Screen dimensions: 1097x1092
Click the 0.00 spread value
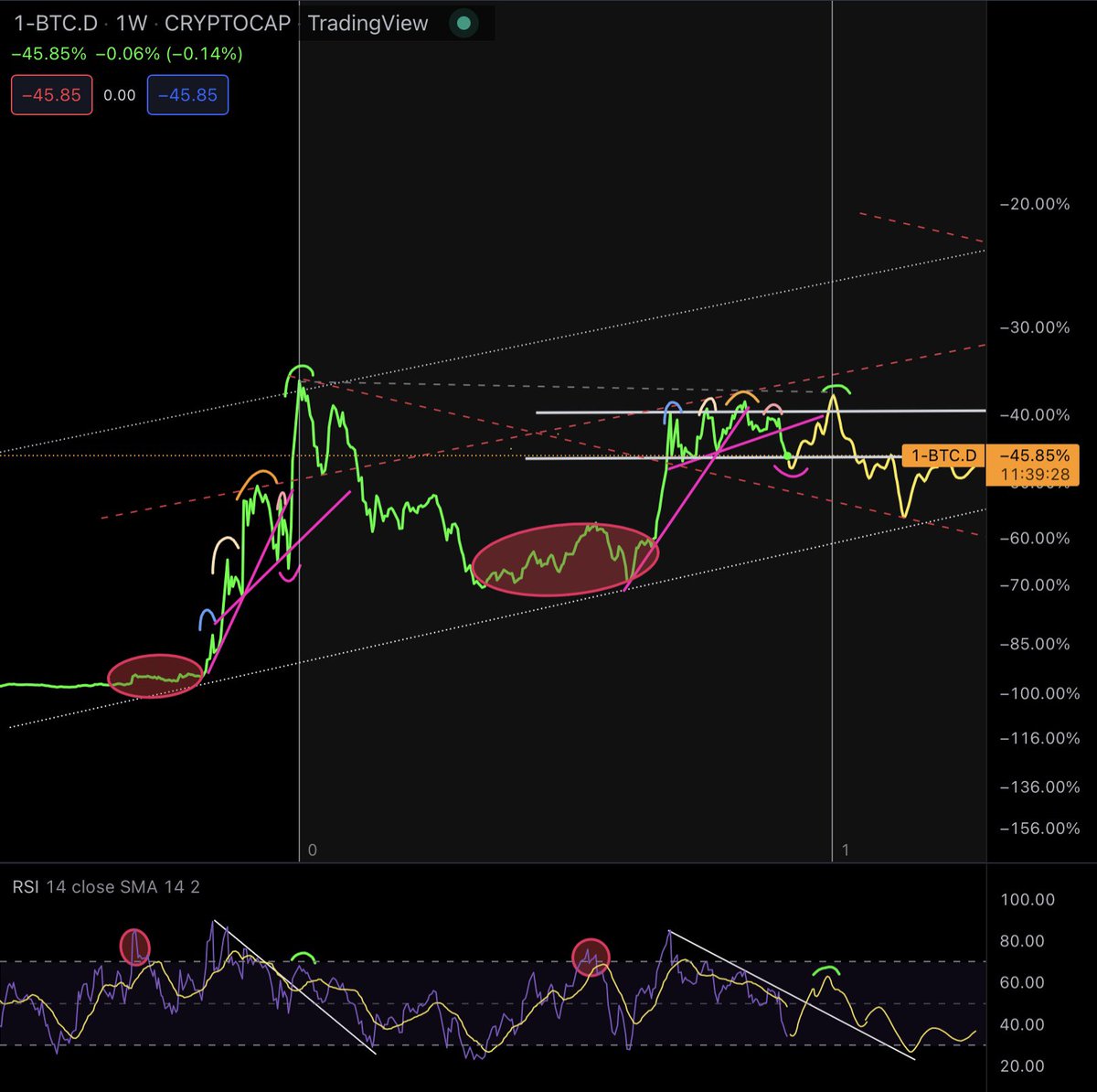pyautogui.click(x=120, y=95)
